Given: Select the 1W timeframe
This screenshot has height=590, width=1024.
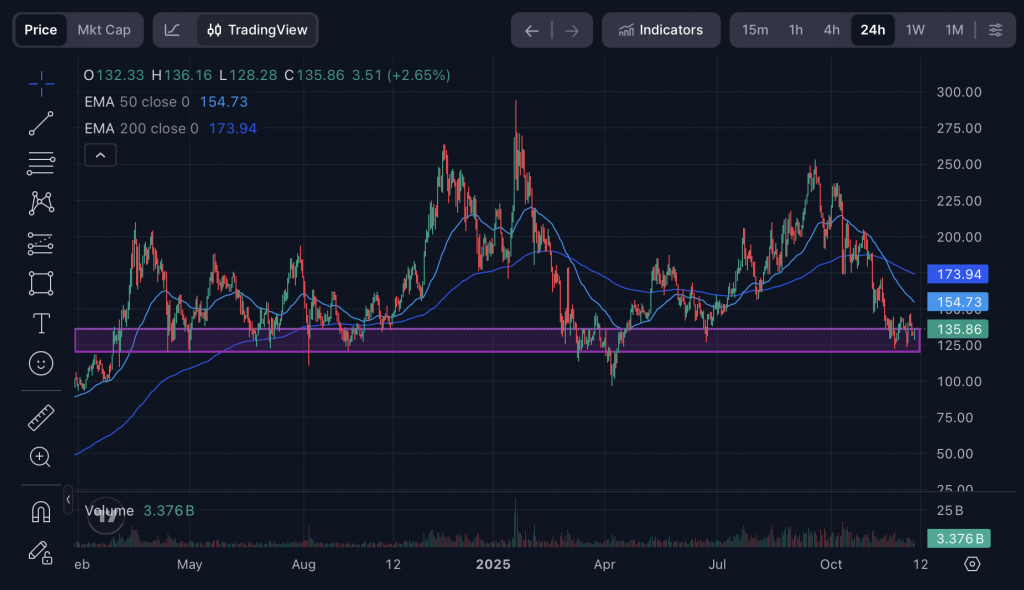Looking at the screenshot, I should 915,30.
